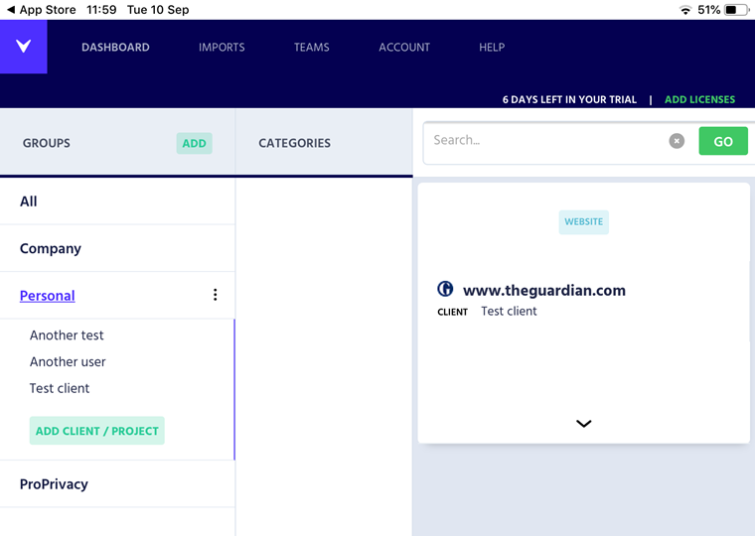
Task: Click theguardian.com site favicon
Action: (445, 289)
